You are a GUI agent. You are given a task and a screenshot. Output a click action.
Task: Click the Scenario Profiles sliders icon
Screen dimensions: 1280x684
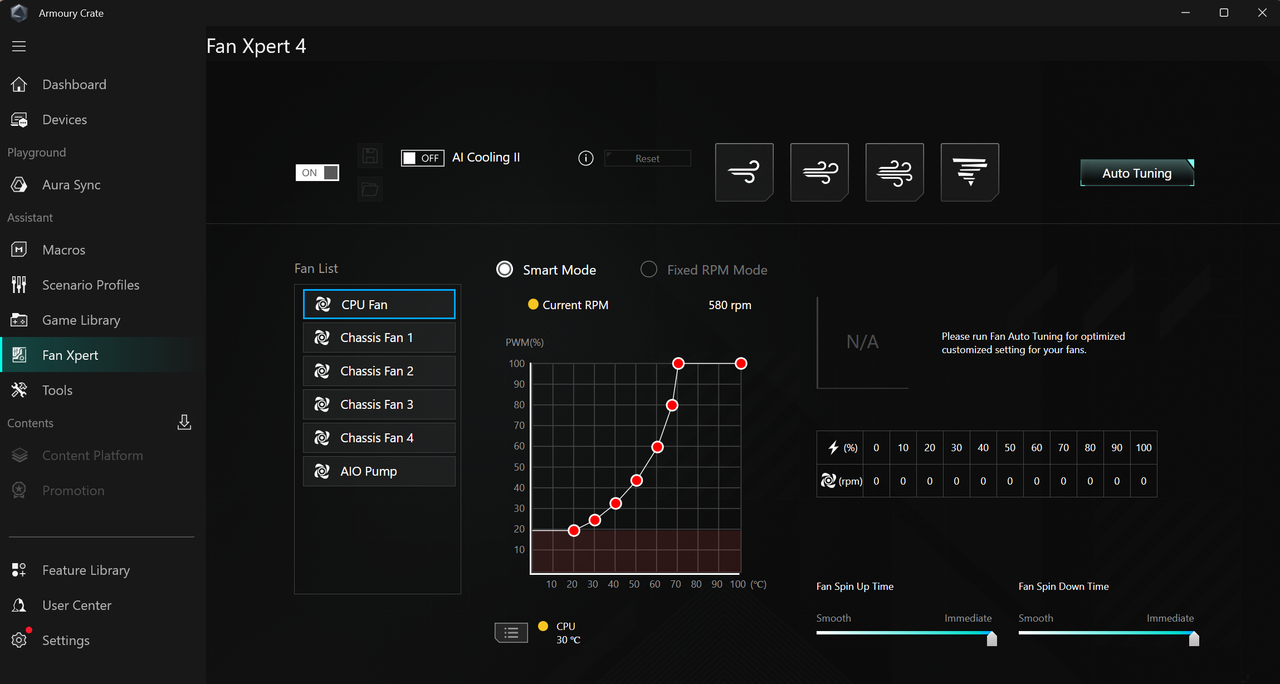(x=19, y=285)
